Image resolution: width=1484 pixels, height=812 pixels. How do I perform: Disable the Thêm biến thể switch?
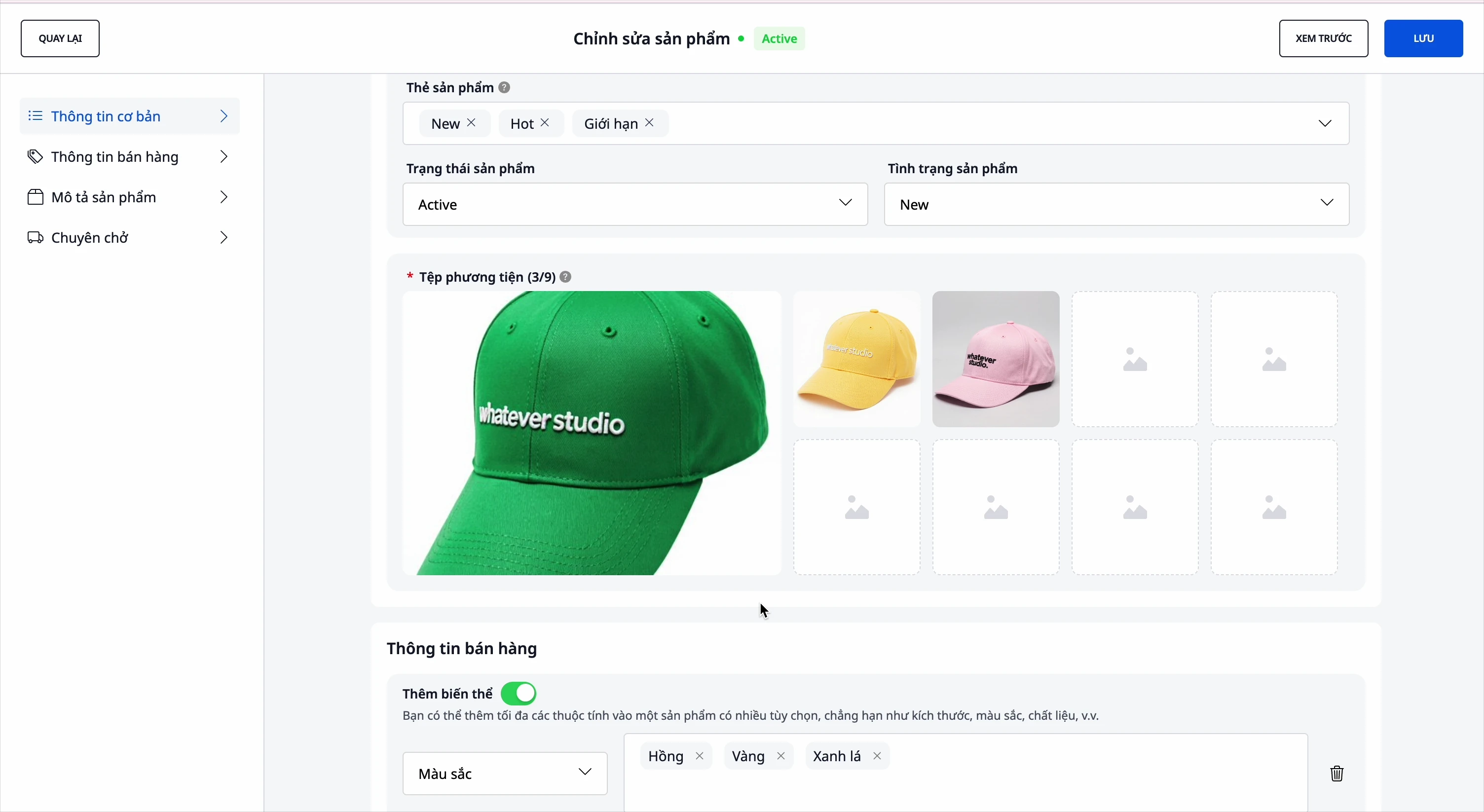click(x=519, y=694)
